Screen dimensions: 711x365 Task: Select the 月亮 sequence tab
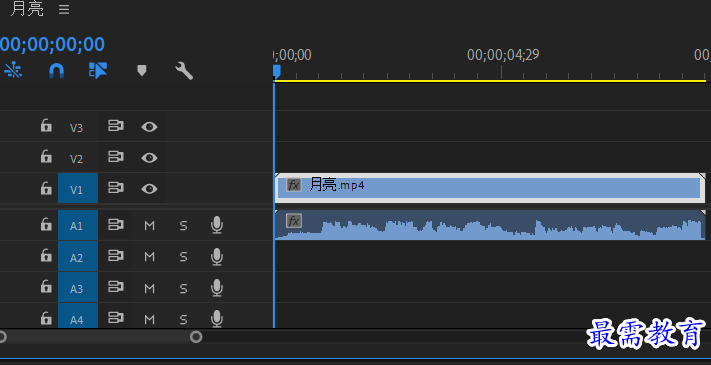click(27, 9)
